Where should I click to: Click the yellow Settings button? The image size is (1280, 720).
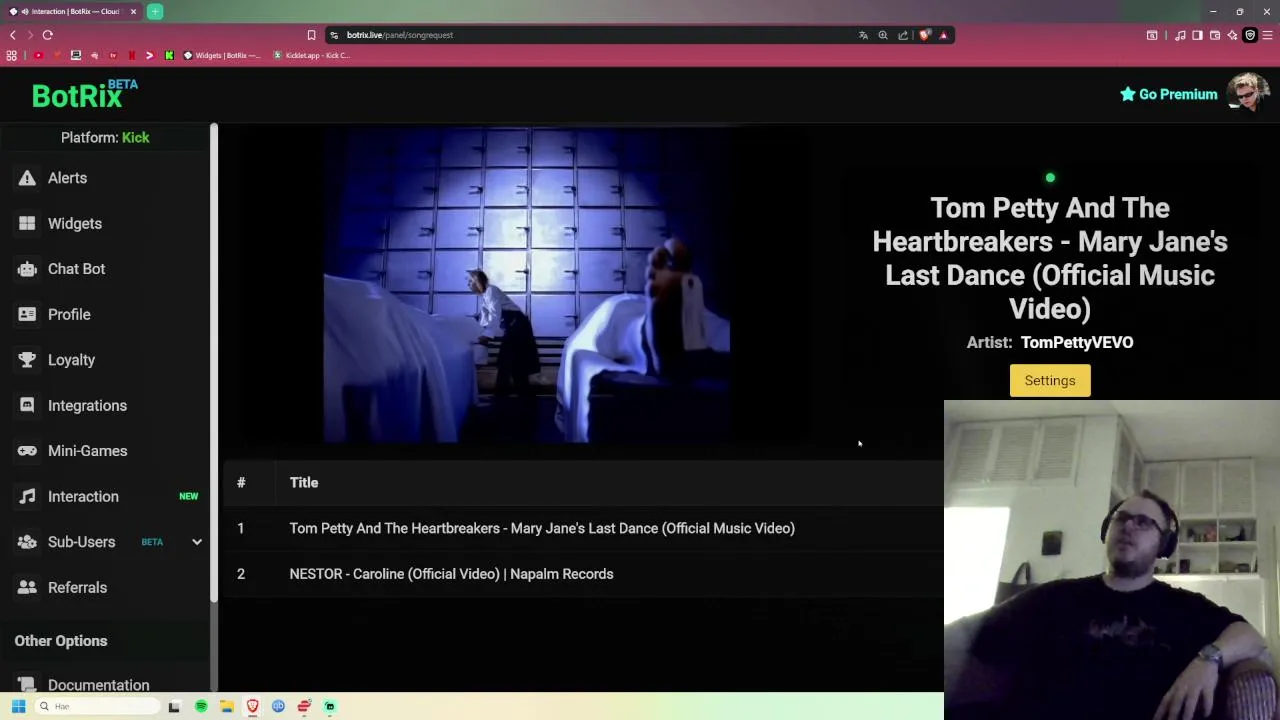pos(1050,380)
